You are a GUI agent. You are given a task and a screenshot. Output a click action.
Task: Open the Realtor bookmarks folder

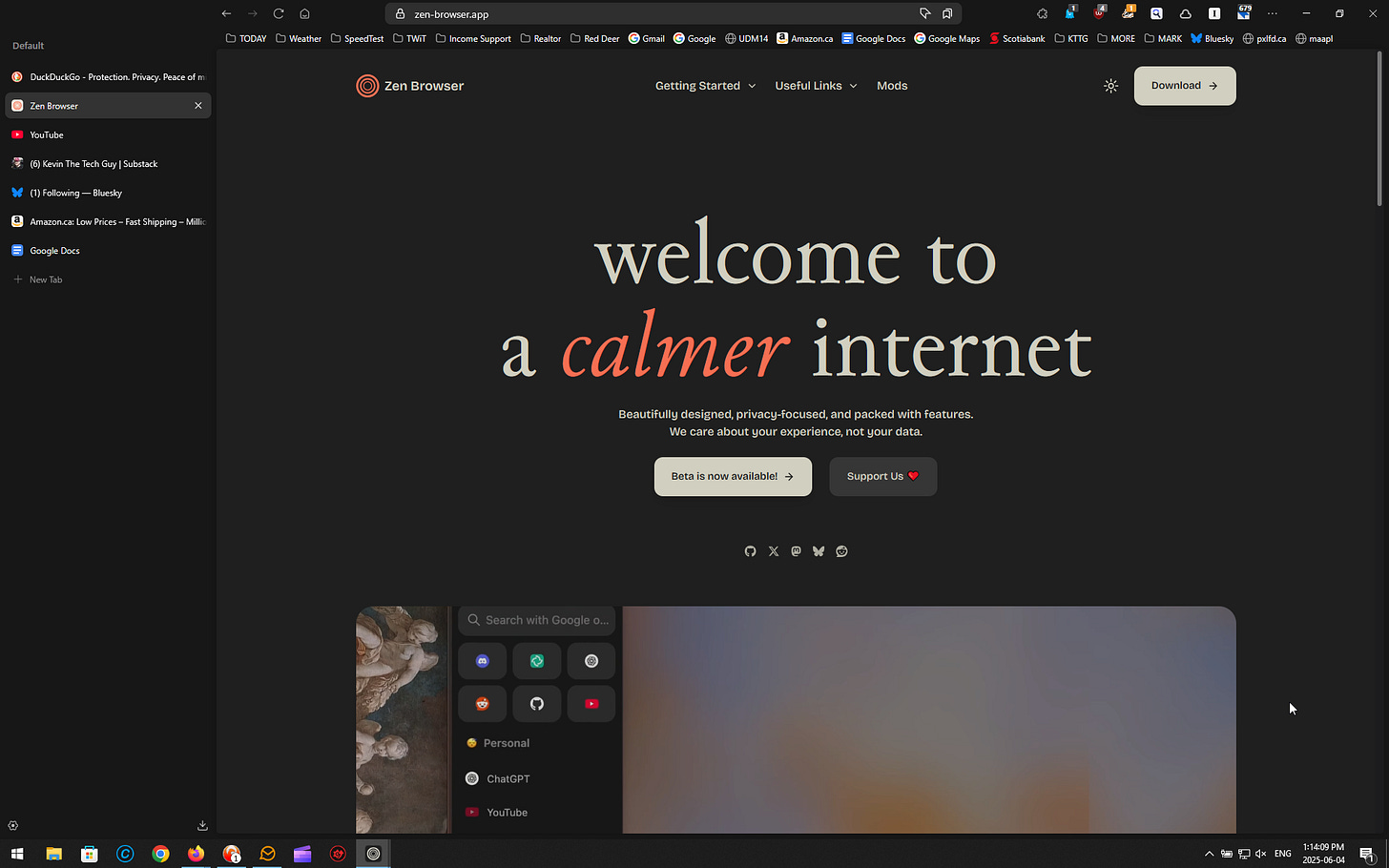540,39
